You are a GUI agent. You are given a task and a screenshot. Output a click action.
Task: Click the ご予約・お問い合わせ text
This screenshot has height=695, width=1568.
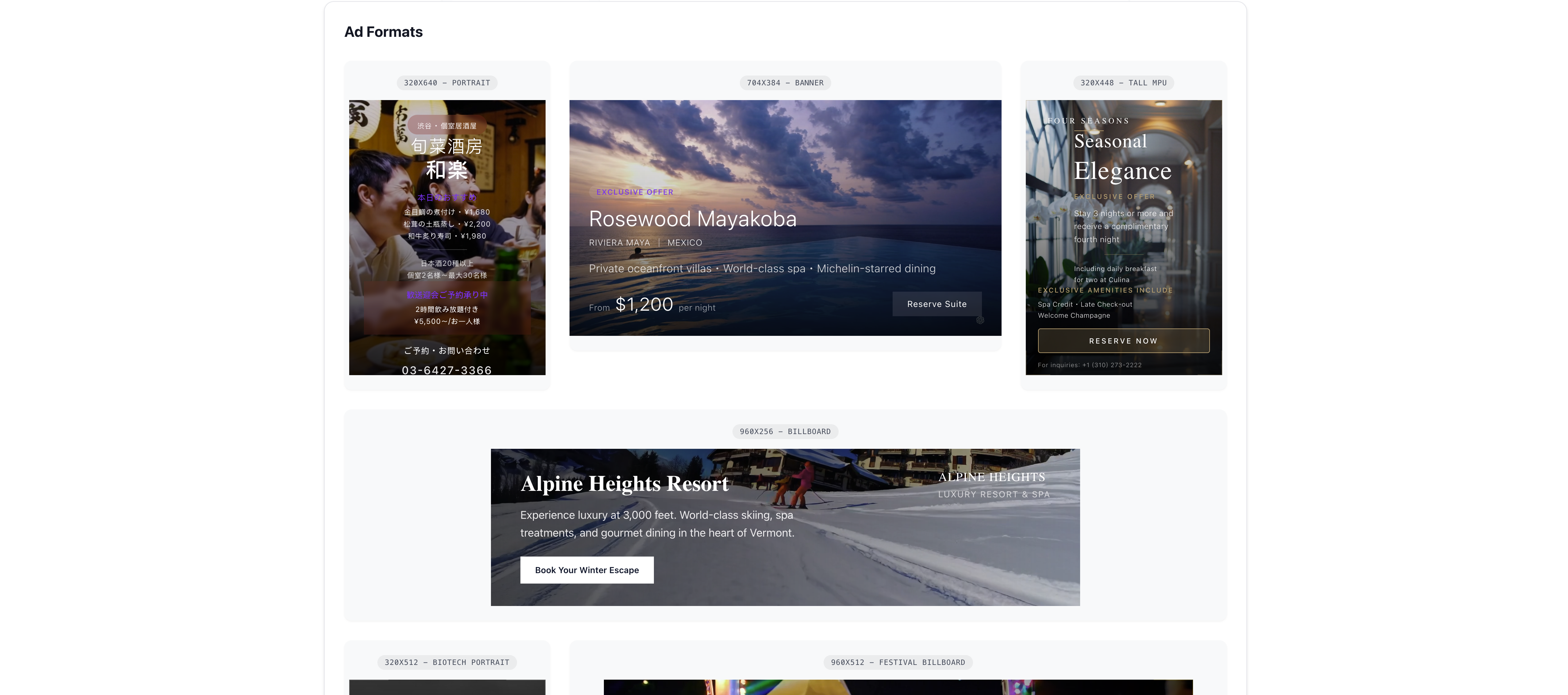point(447,351)
